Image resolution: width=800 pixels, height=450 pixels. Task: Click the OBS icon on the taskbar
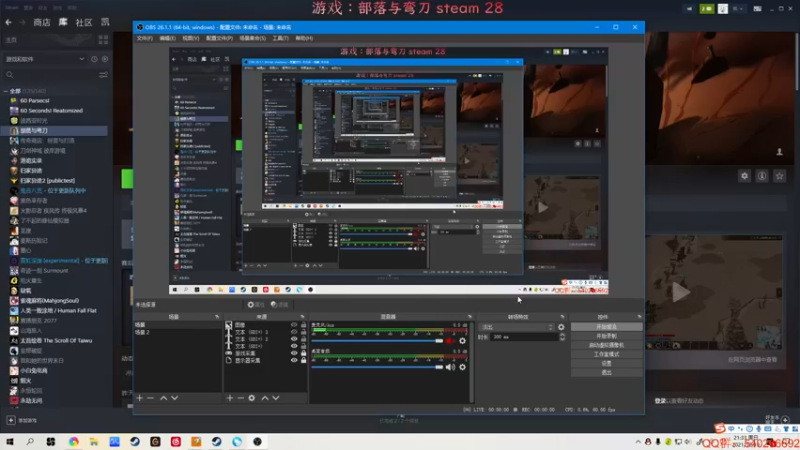[x=258, y=442]
